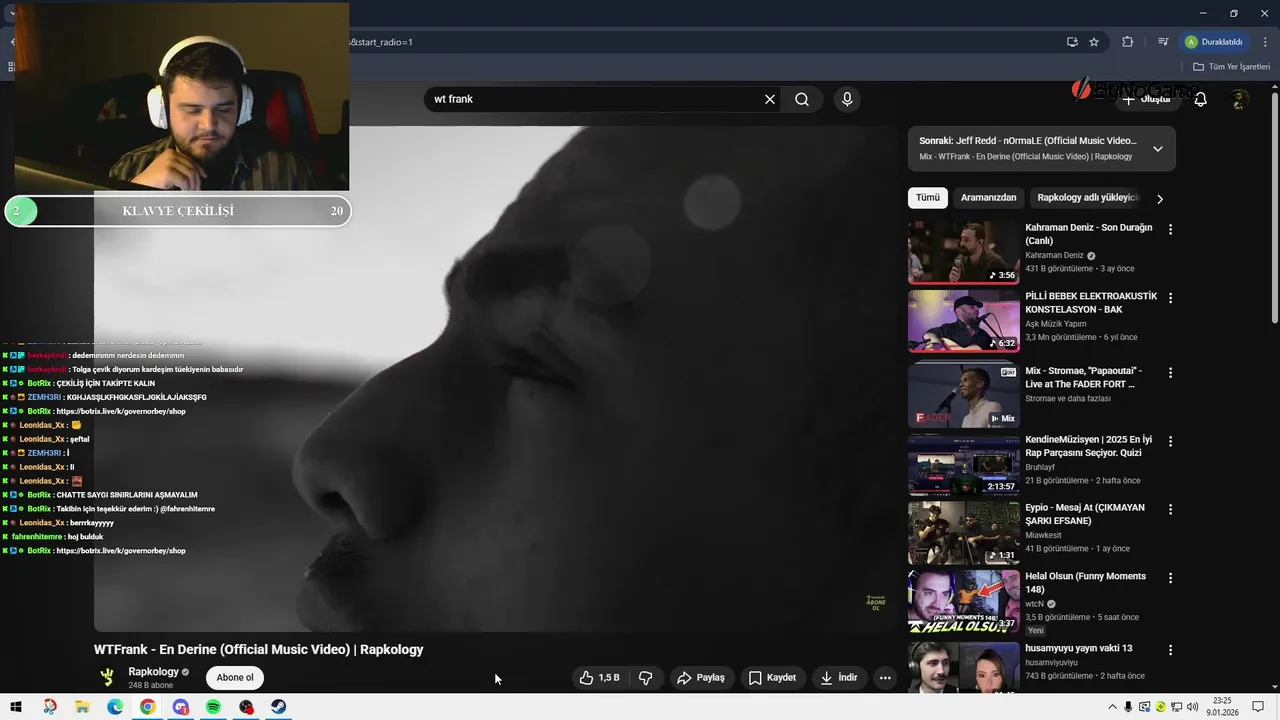This screenshot has width=1280, height=720.
Task: Open the OBS recording taskbar icon
Action: 246,707
